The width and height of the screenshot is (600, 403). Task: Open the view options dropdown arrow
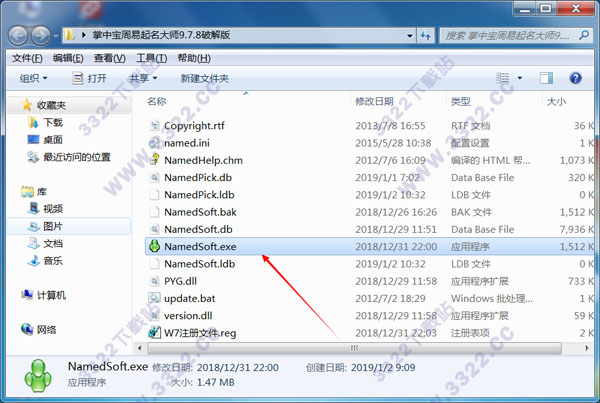[520, 78]
